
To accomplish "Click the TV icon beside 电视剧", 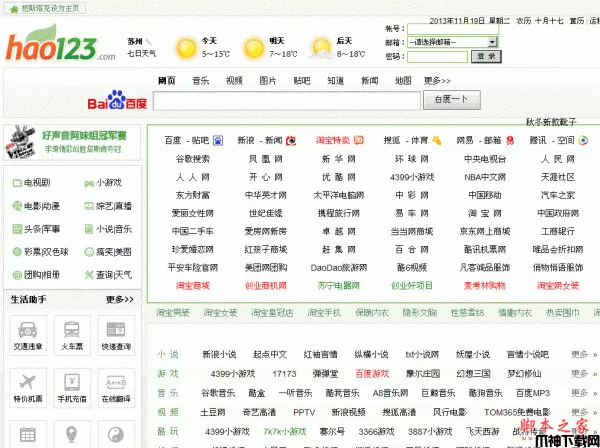I will pyautogui.click(x=17, y=183).
